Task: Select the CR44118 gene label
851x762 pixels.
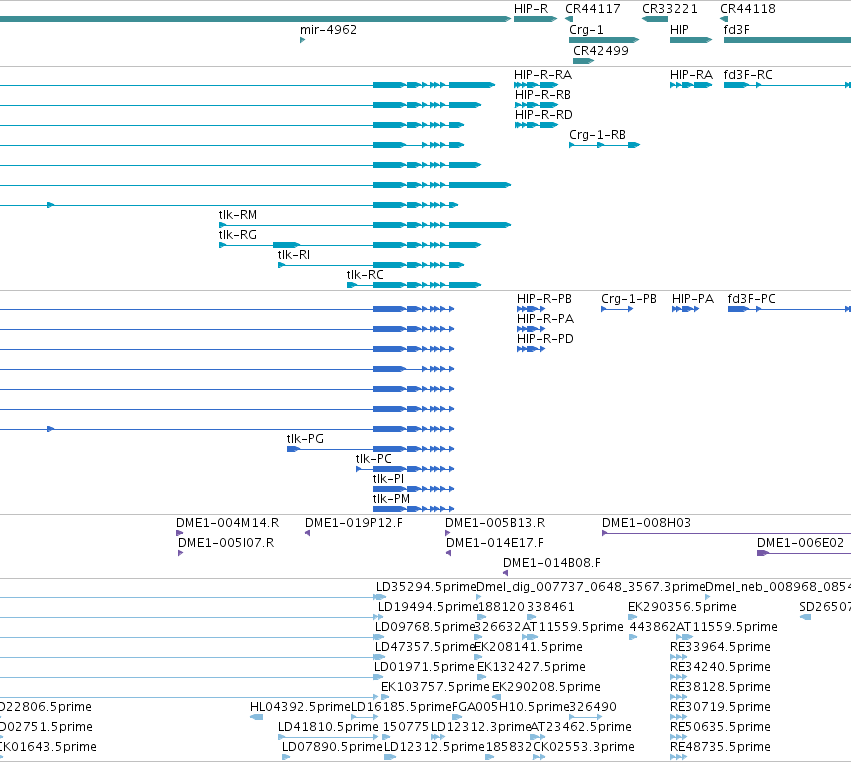Action: (x=748, y=9)
